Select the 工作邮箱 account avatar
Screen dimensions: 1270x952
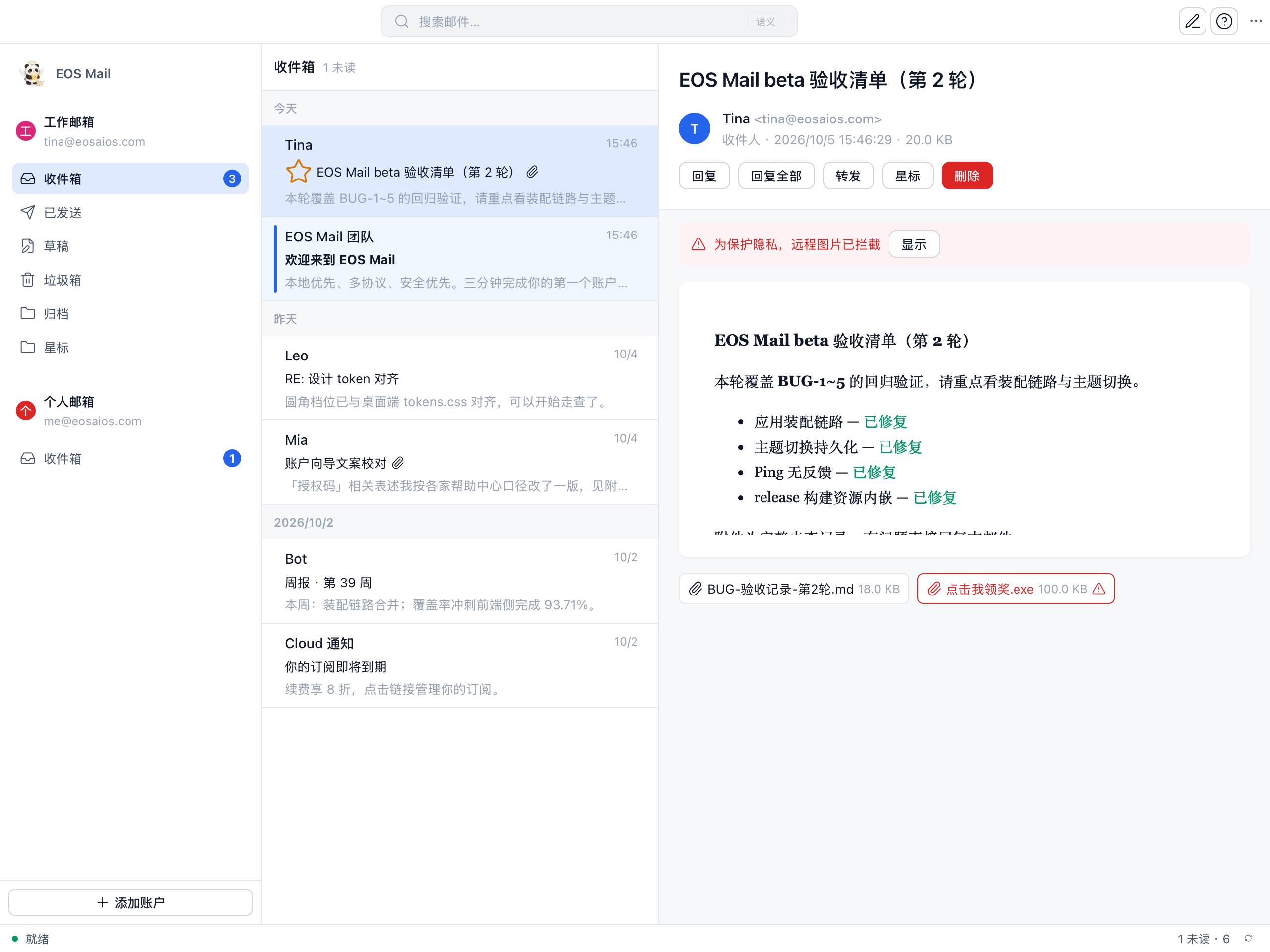(26, 131)
